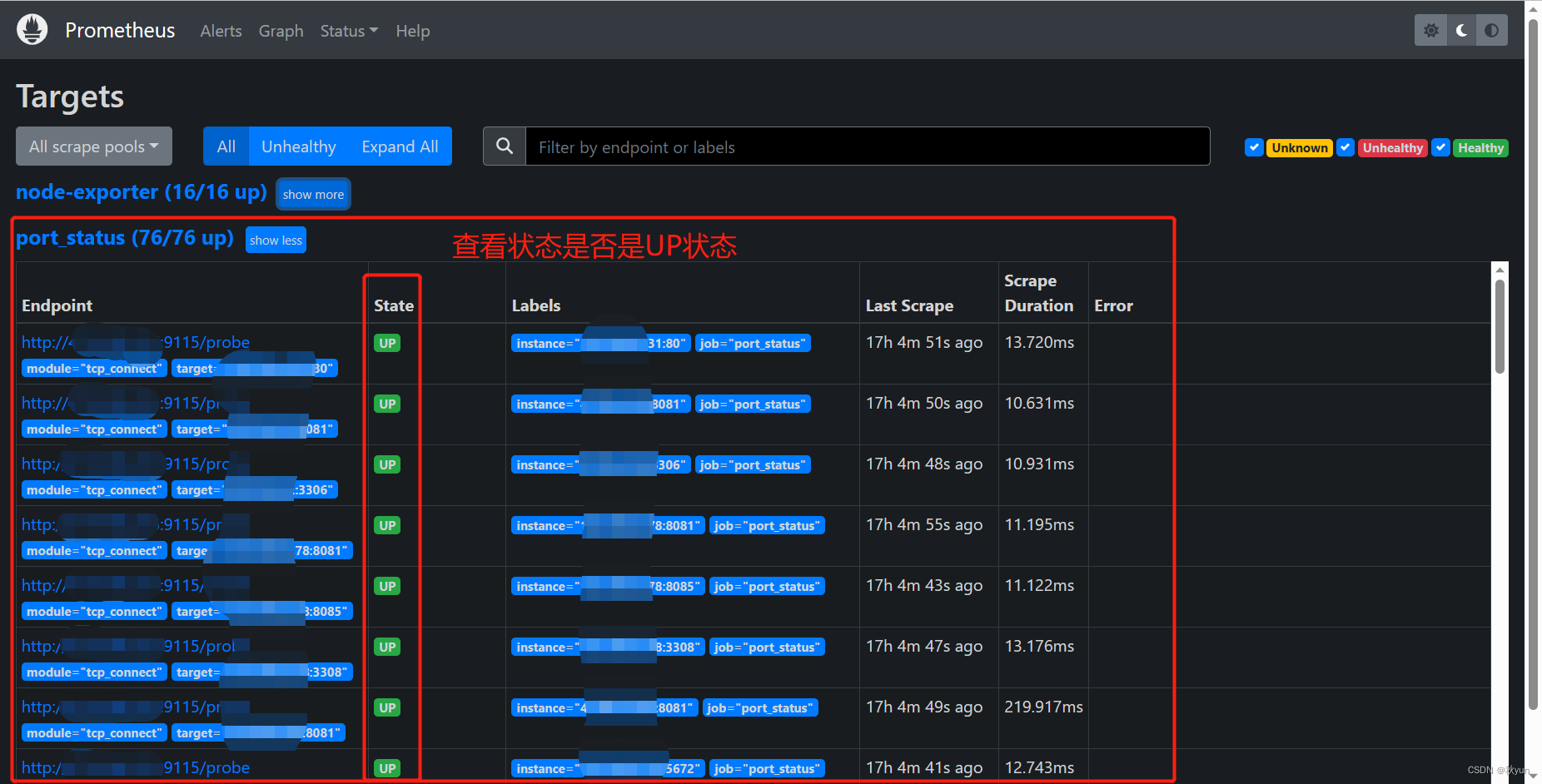Focus the endpoint or labels filter field

tap(868, 146)
